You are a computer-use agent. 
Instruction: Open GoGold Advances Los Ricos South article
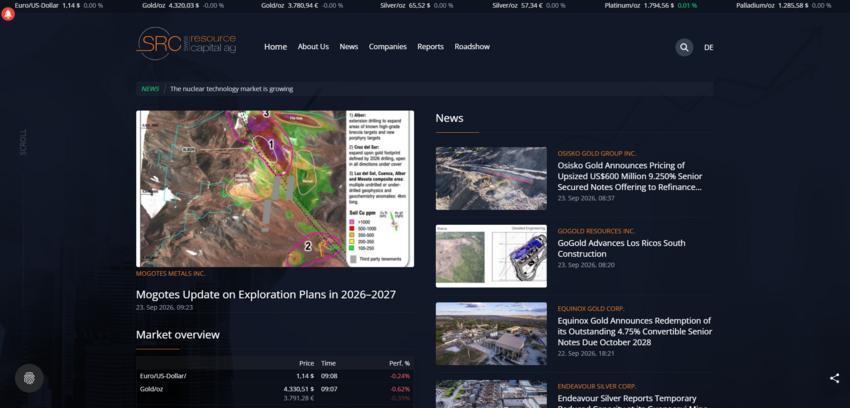[x=621, y=248]
